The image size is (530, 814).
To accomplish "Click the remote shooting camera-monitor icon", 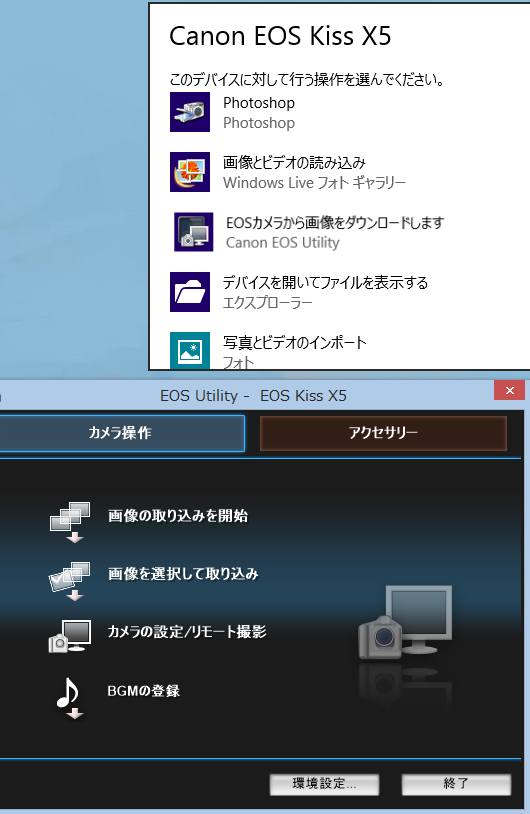I will click(70, 636).
